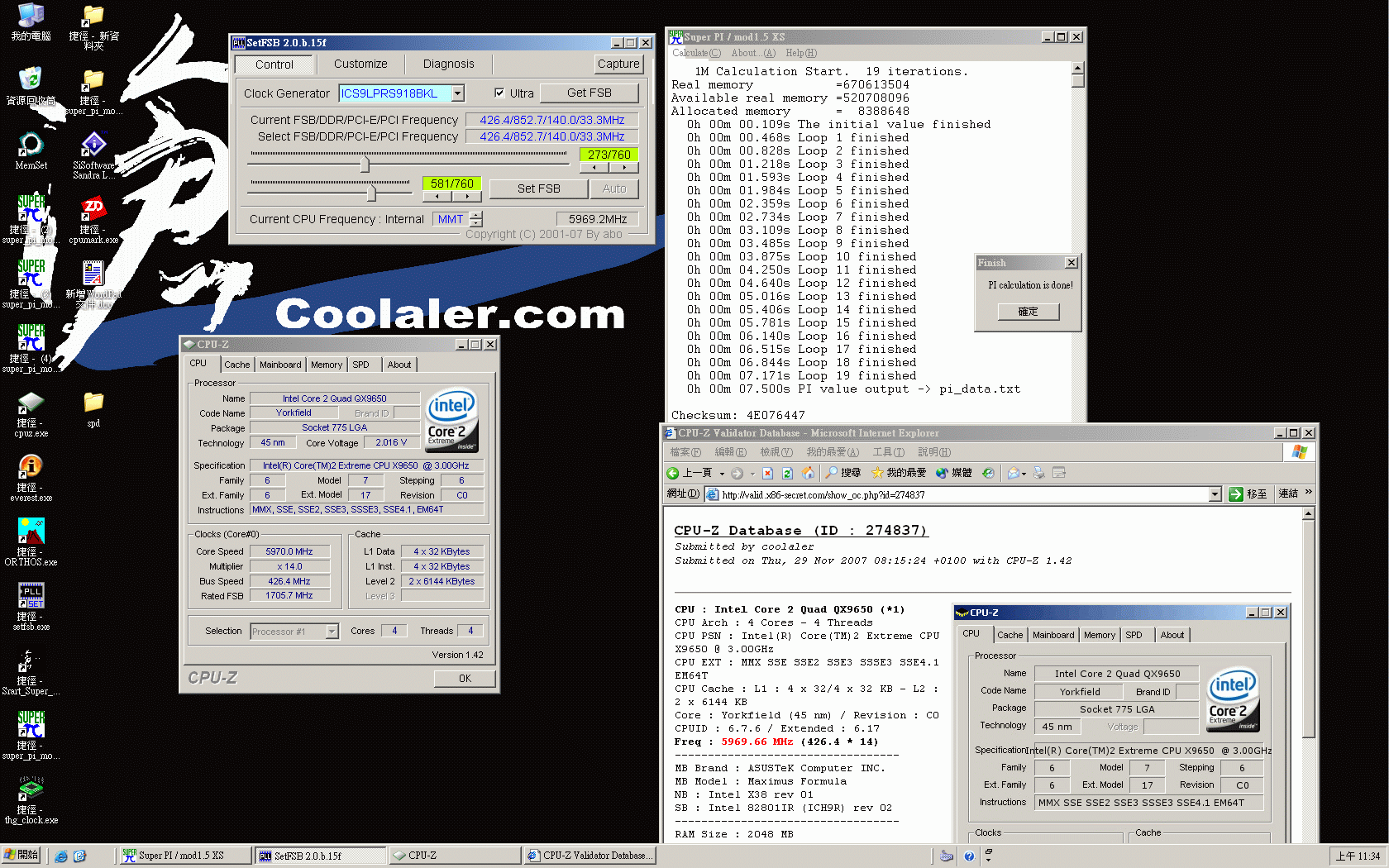Click the IE Search magnifier button
This screenshot has width=1389, height=868.
842,473
